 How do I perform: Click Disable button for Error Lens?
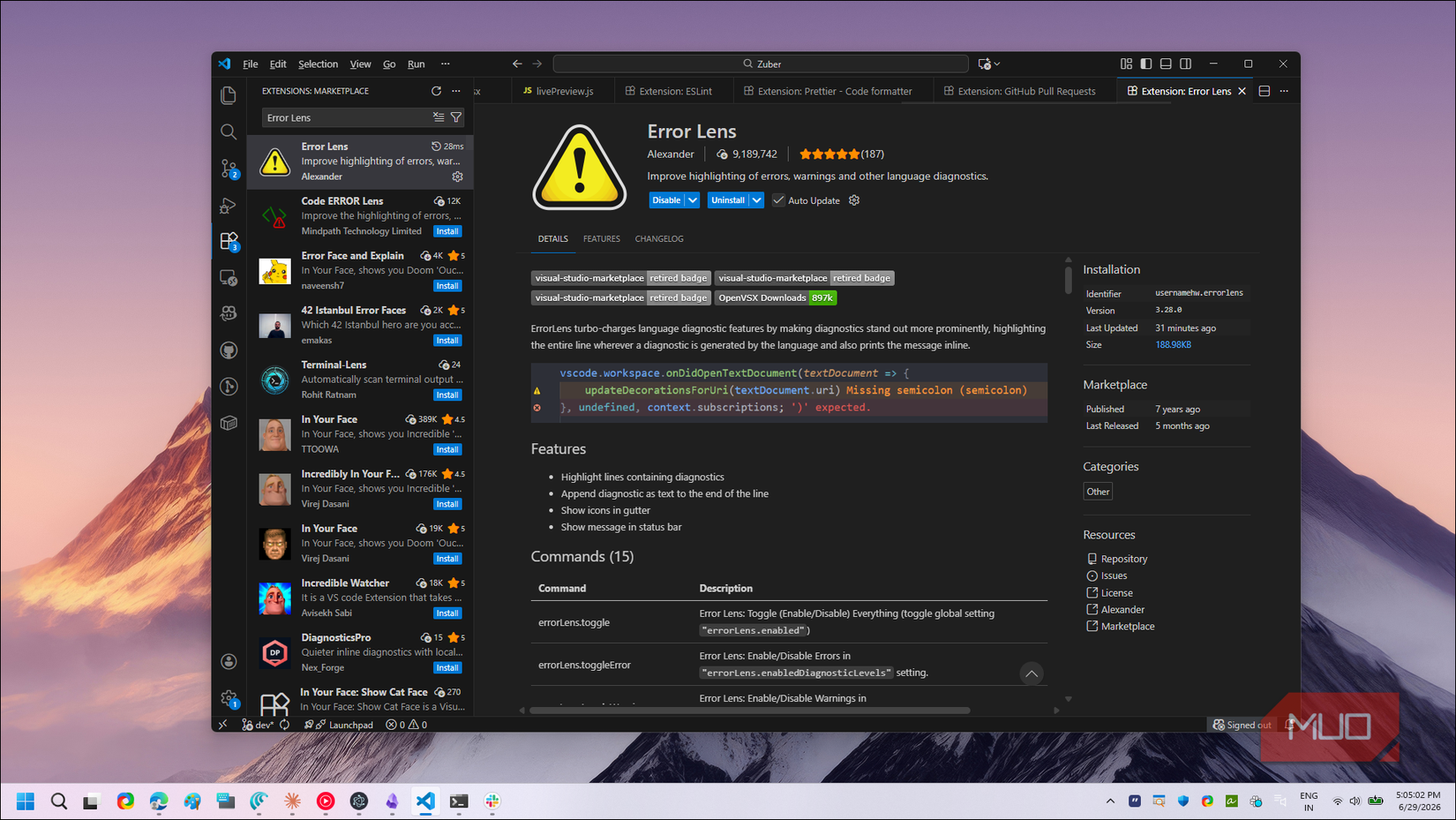[x=666, y=200]
